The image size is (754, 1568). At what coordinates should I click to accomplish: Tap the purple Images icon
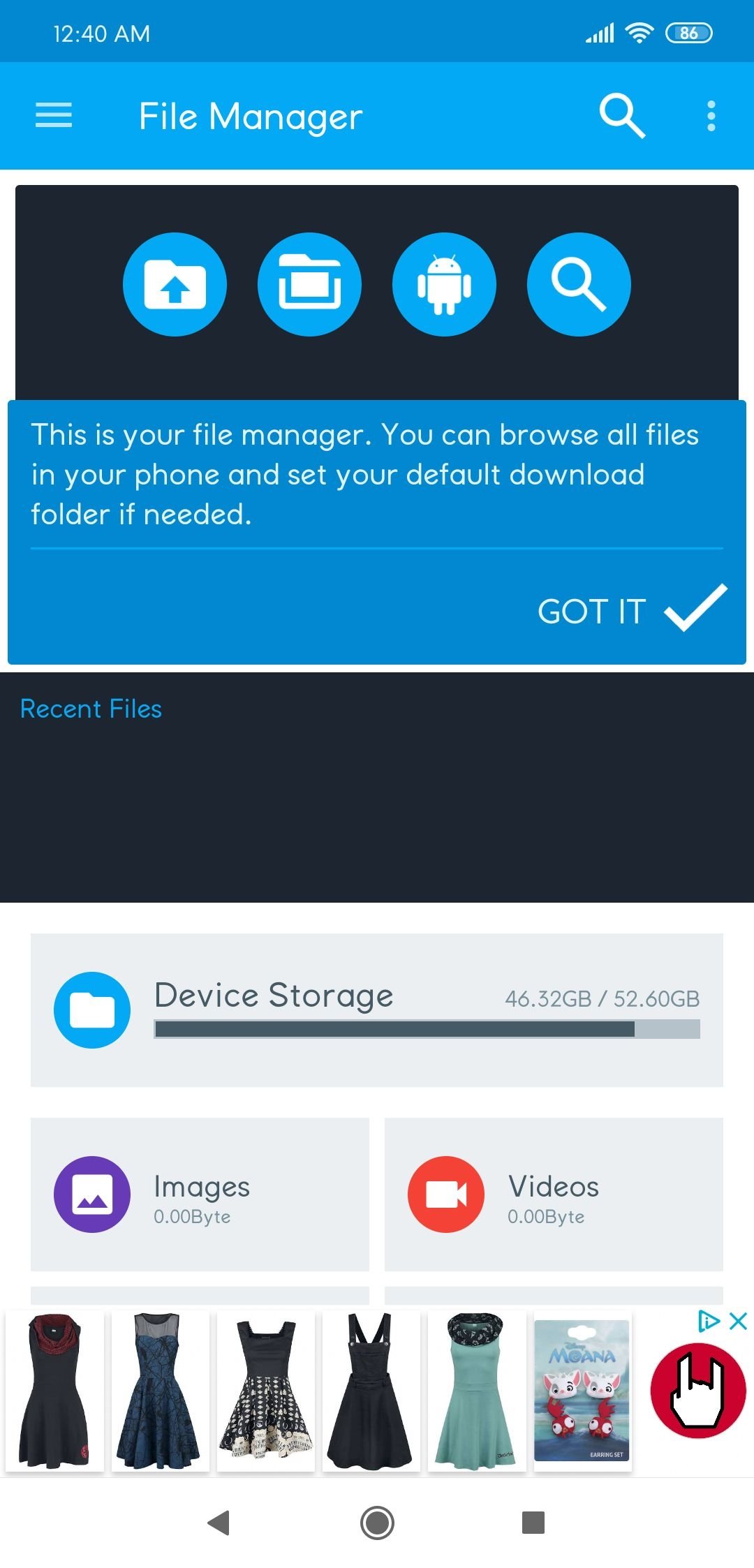pos(92,1194)
